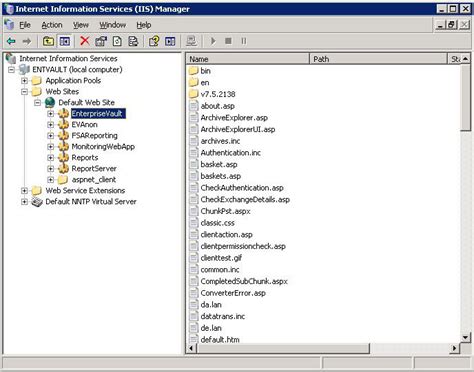Open Properties toolbar icon

[101, 41]
